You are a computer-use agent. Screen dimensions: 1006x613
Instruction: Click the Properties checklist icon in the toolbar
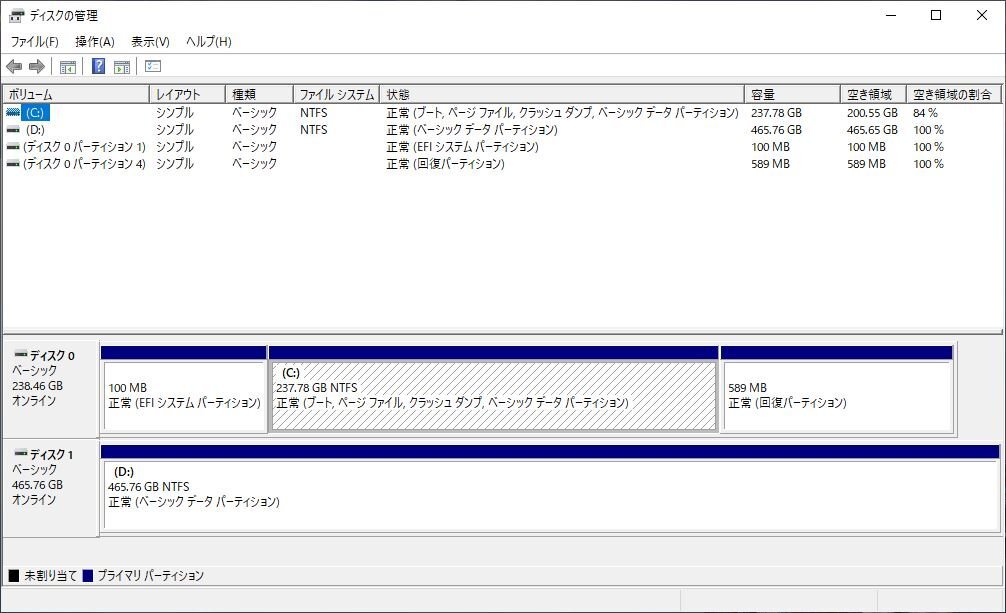[152, 66]
